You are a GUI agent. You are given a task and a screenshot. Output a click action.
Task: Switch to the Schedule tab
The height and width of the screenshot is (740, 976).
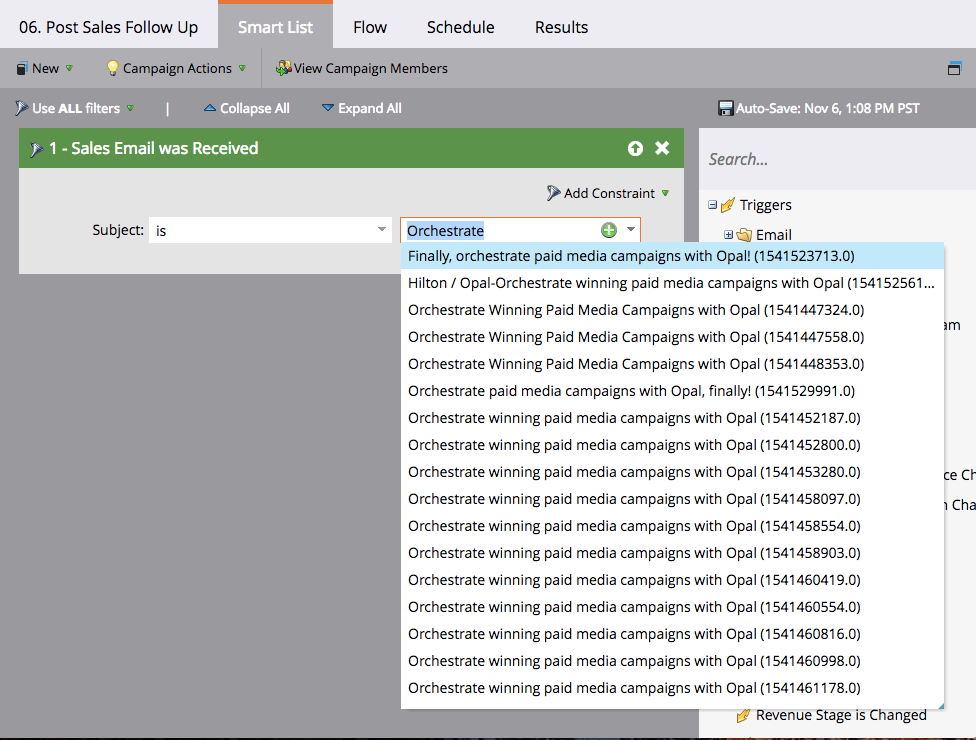461,27
